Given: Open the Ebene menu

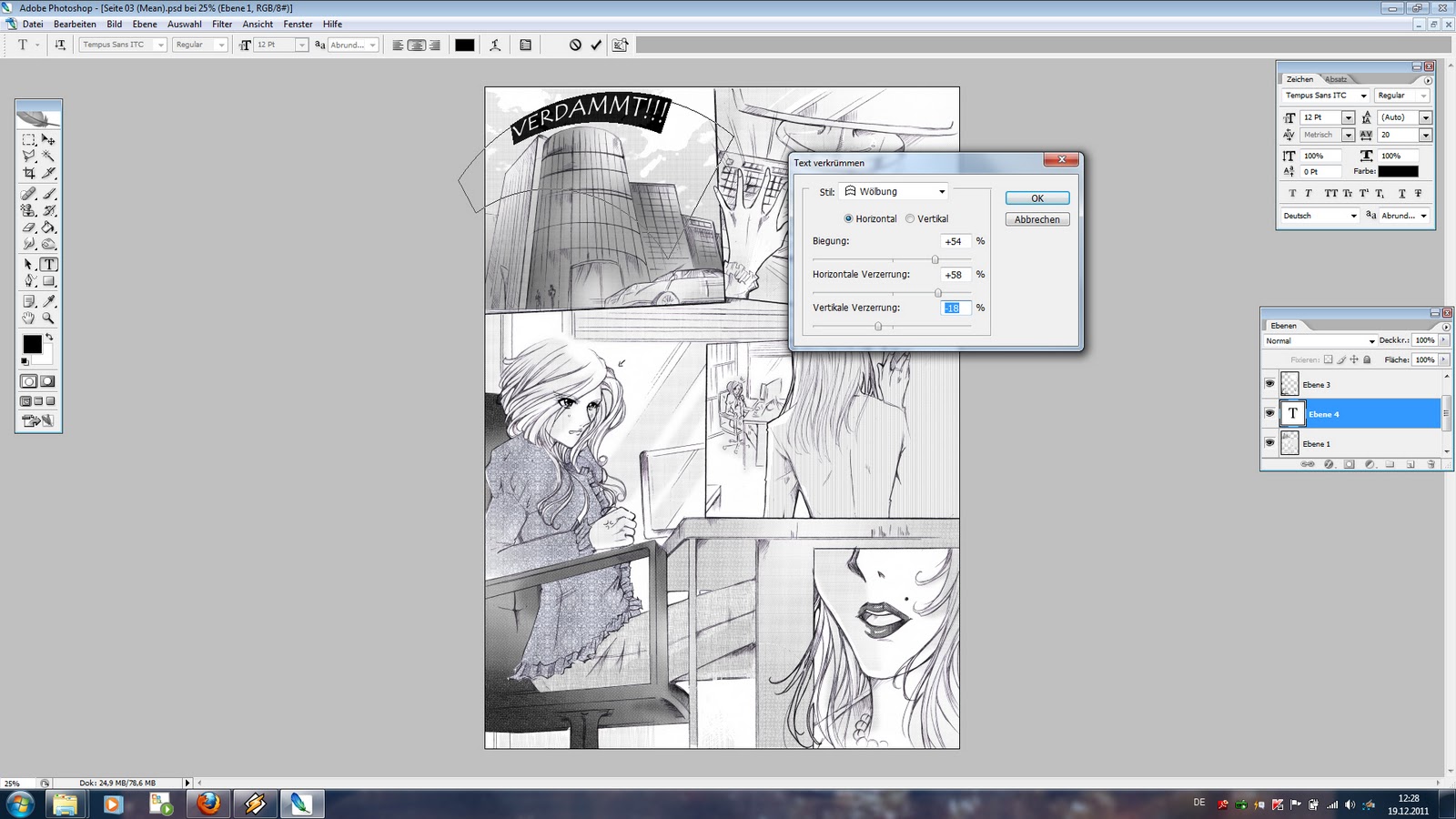Looking at the screenshot, I should (145, 25).
